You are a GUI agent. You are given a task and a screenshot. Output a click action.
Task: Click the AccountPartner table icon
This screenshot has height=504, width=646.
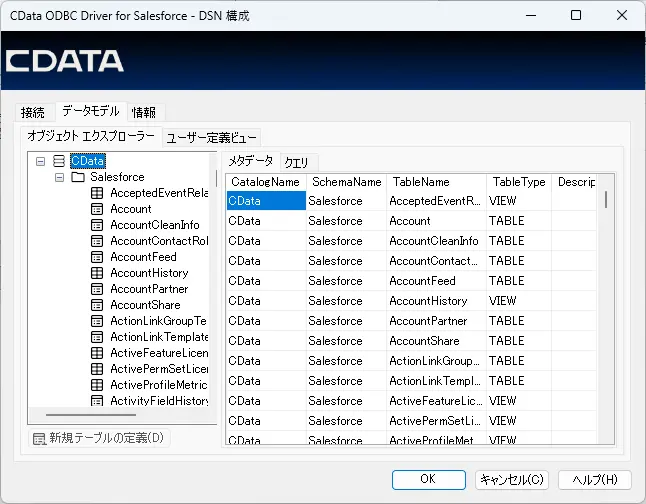(x=97, y=289)
